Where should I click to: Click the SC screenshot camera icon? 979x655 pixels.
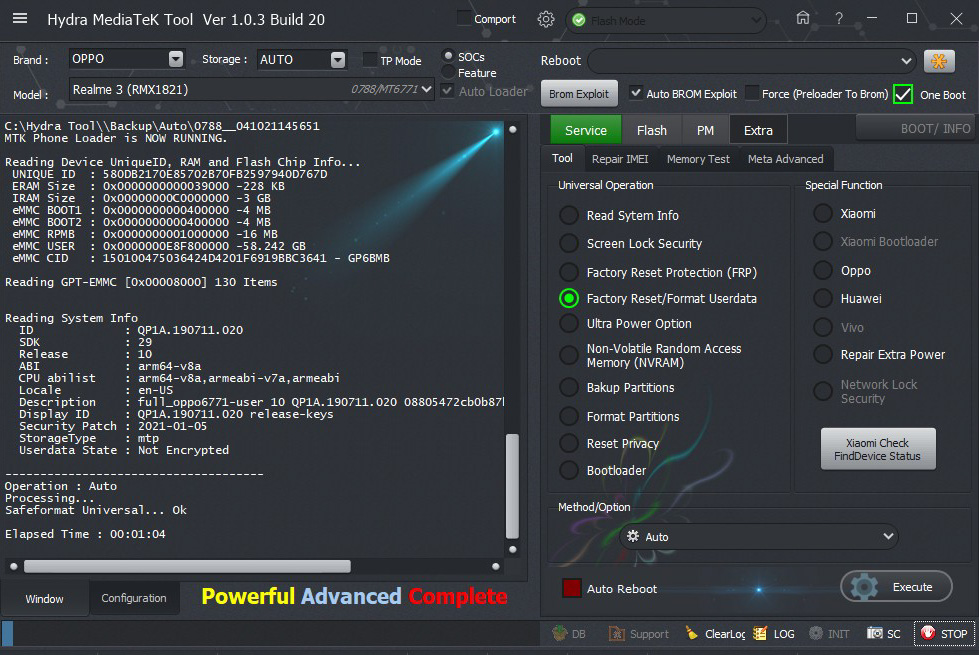pos(875,633)
